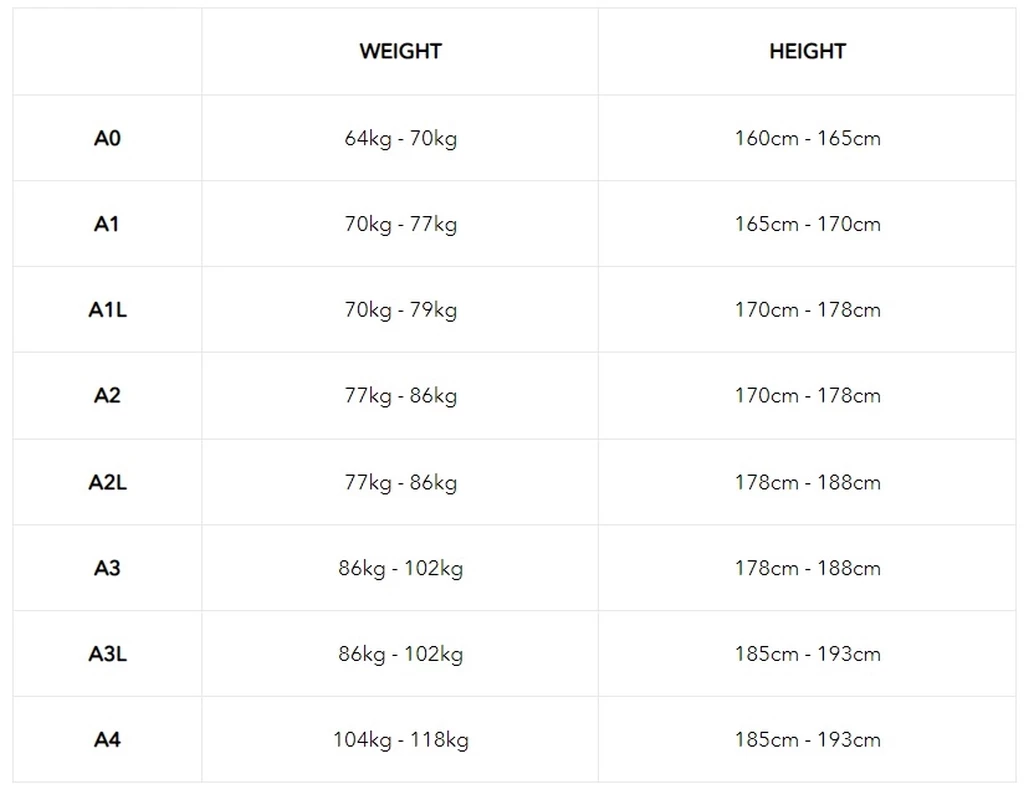Image resolution: width=1024 pixels, height=795 pixels.
Task: Select the A2 size row label
Action: click(107, 396)
